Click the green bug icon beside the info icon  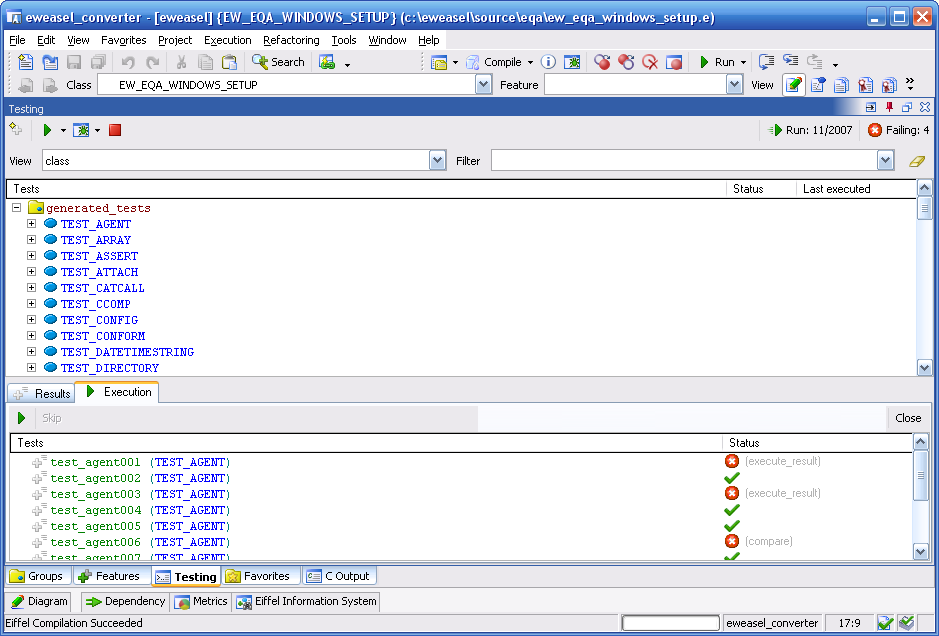[572, 62]
